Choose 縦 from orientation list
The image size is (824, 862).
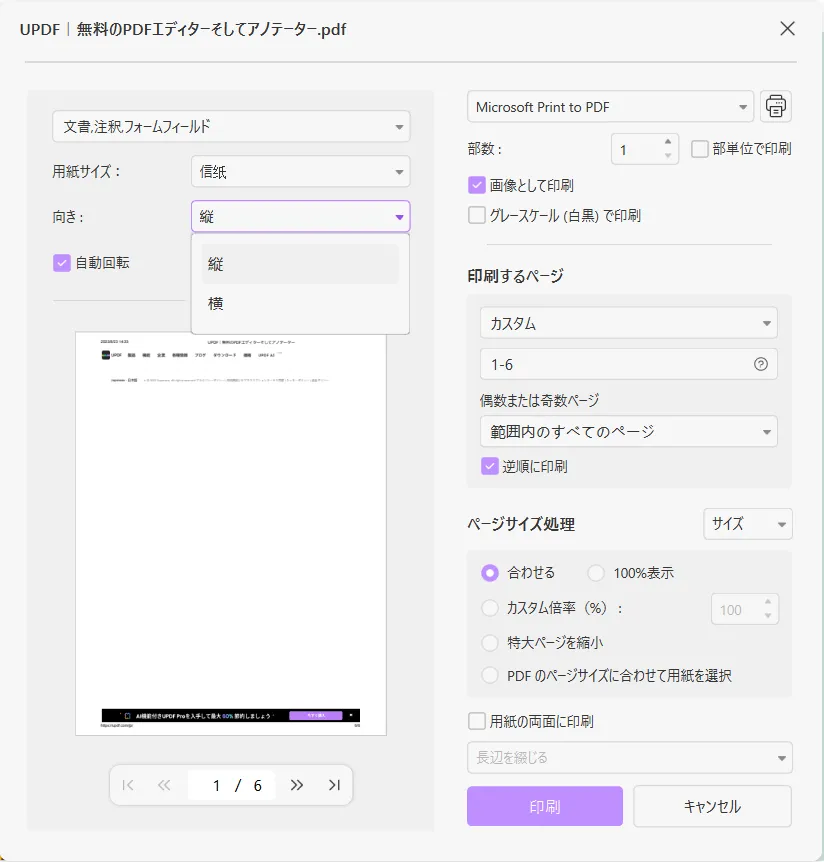coord(300,264)
